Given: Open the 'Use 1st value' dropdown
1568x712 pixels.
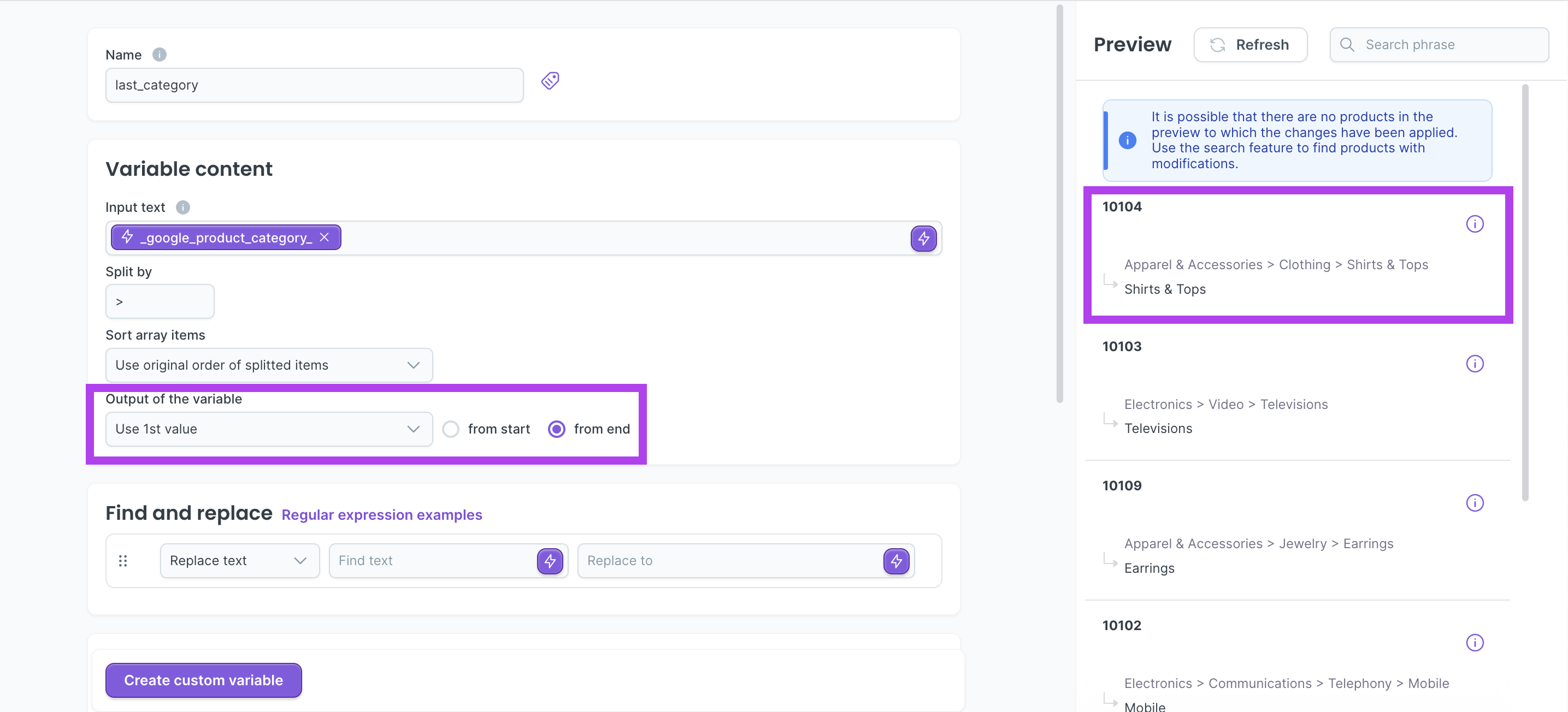Looking at the screenshot, I should coord(268,429).
